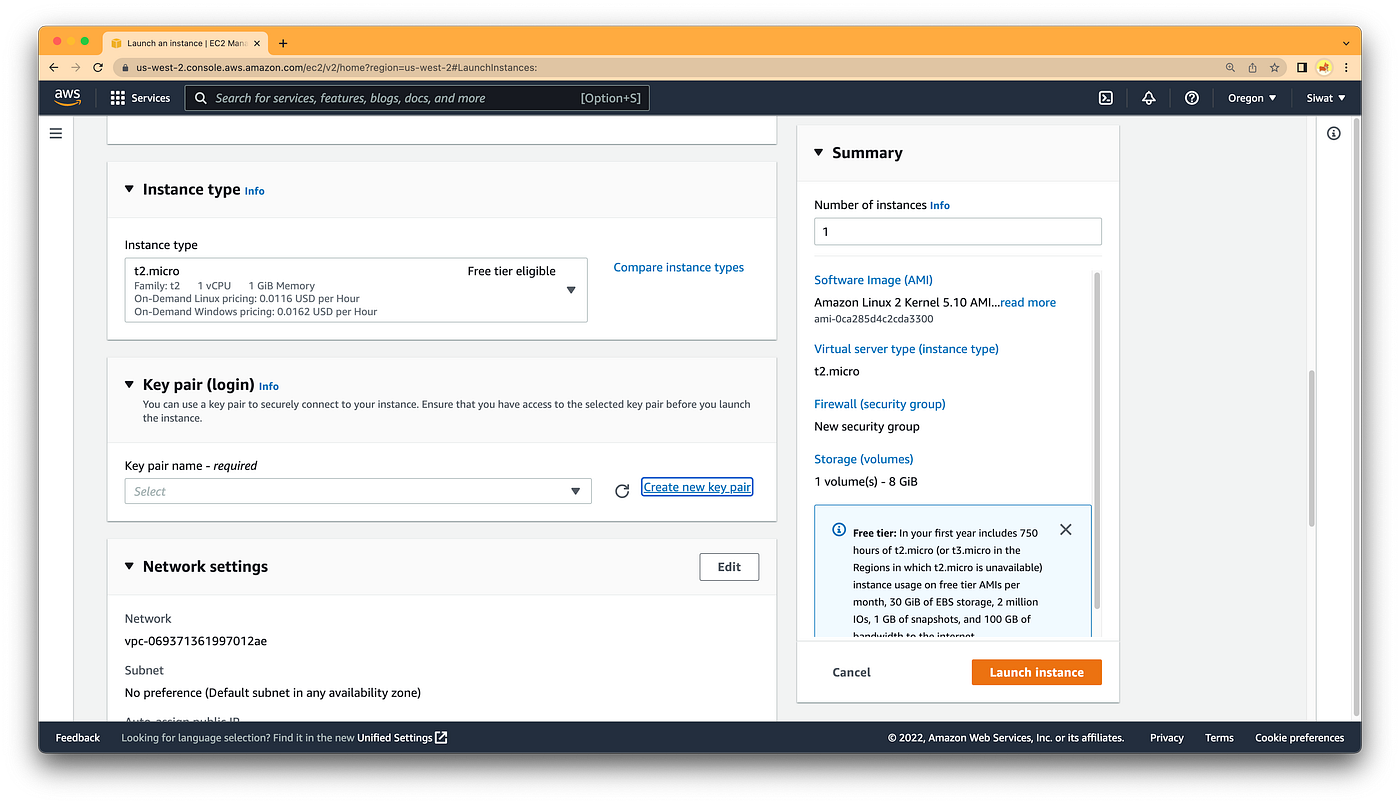
Task: Open Feedback in the footer
Action: point(78,738)
